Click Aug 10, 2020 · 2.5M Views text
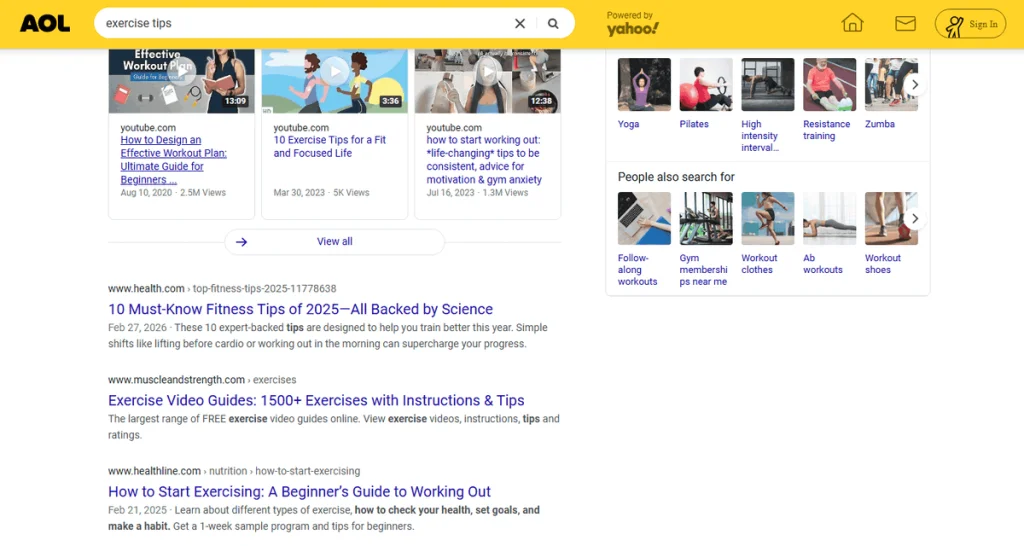Viewport: 1024px width, 546px height. [173, 193]
